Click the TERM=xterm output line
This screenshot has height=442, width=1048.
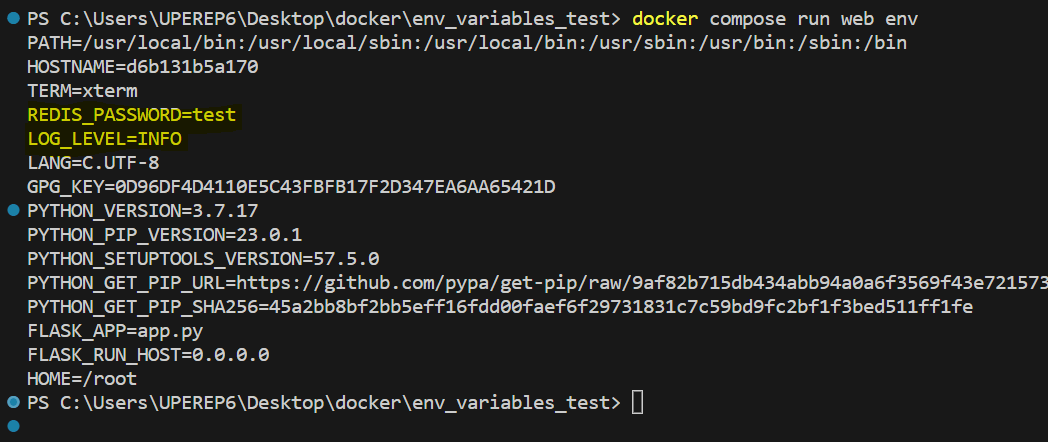click(x=82, y=91)
